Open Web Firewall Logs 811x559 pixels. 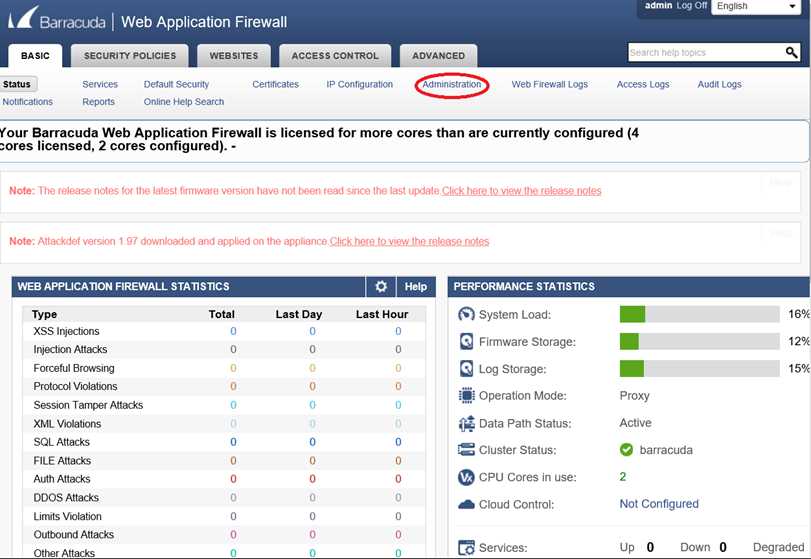pos(549,84)
